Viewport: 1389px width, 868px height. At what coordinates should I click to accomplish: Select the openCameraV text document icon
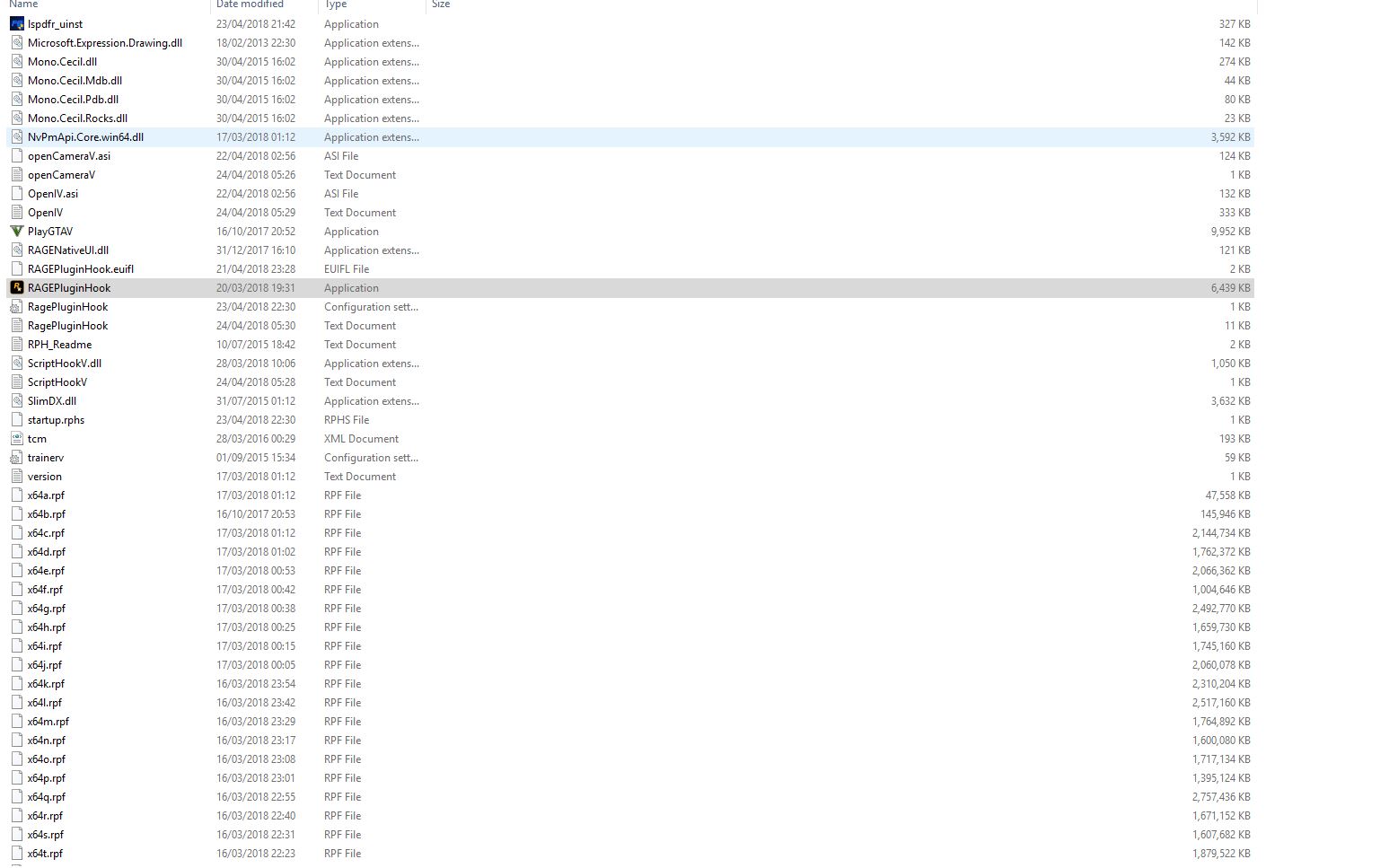coord(17,175)
